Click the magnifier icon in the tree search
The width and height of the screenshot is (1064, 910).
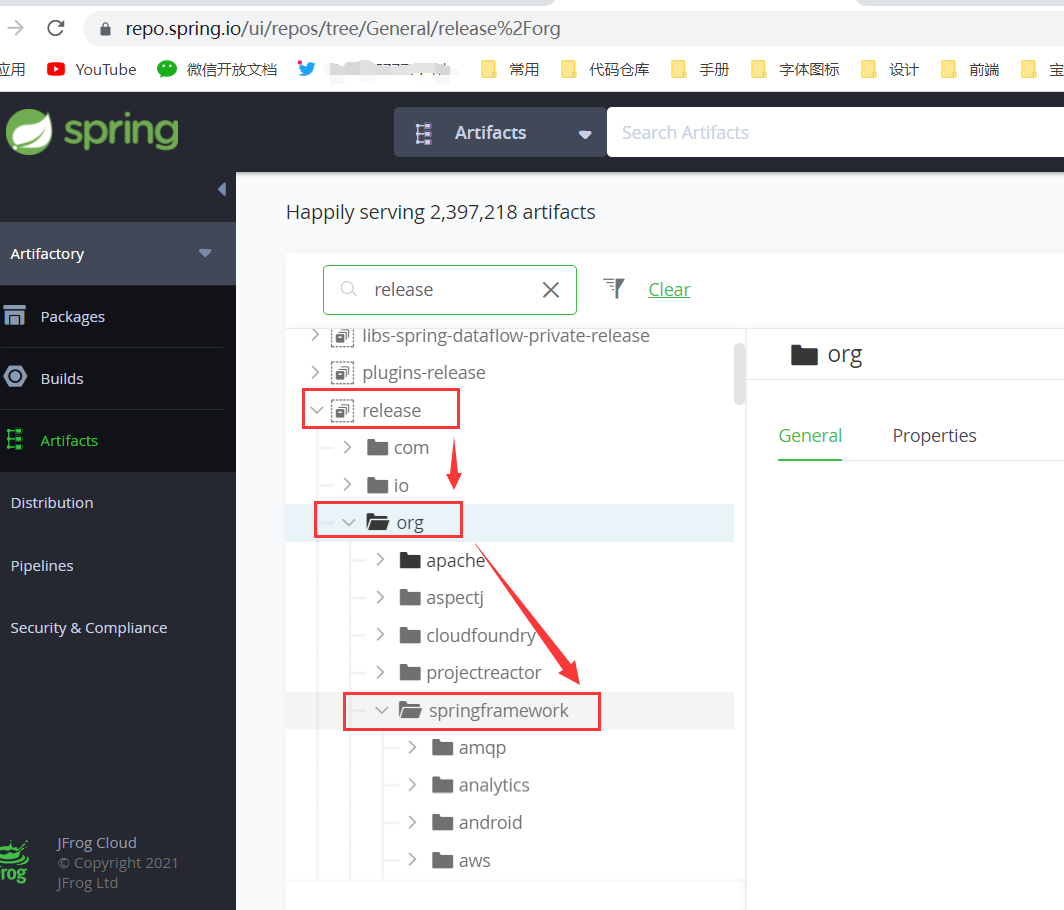tap(348, 289)
